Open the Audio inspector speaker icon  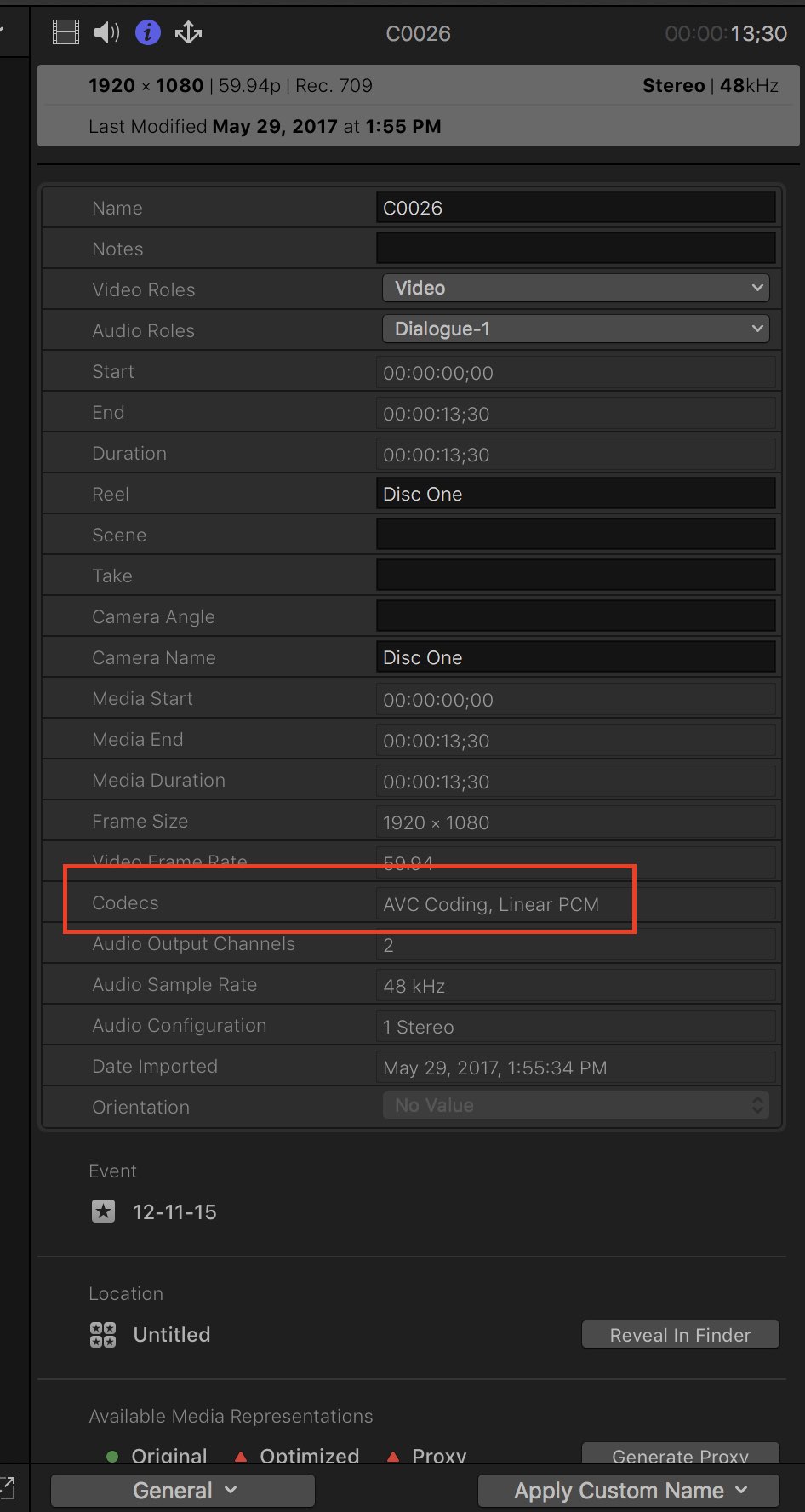[106, 32]
